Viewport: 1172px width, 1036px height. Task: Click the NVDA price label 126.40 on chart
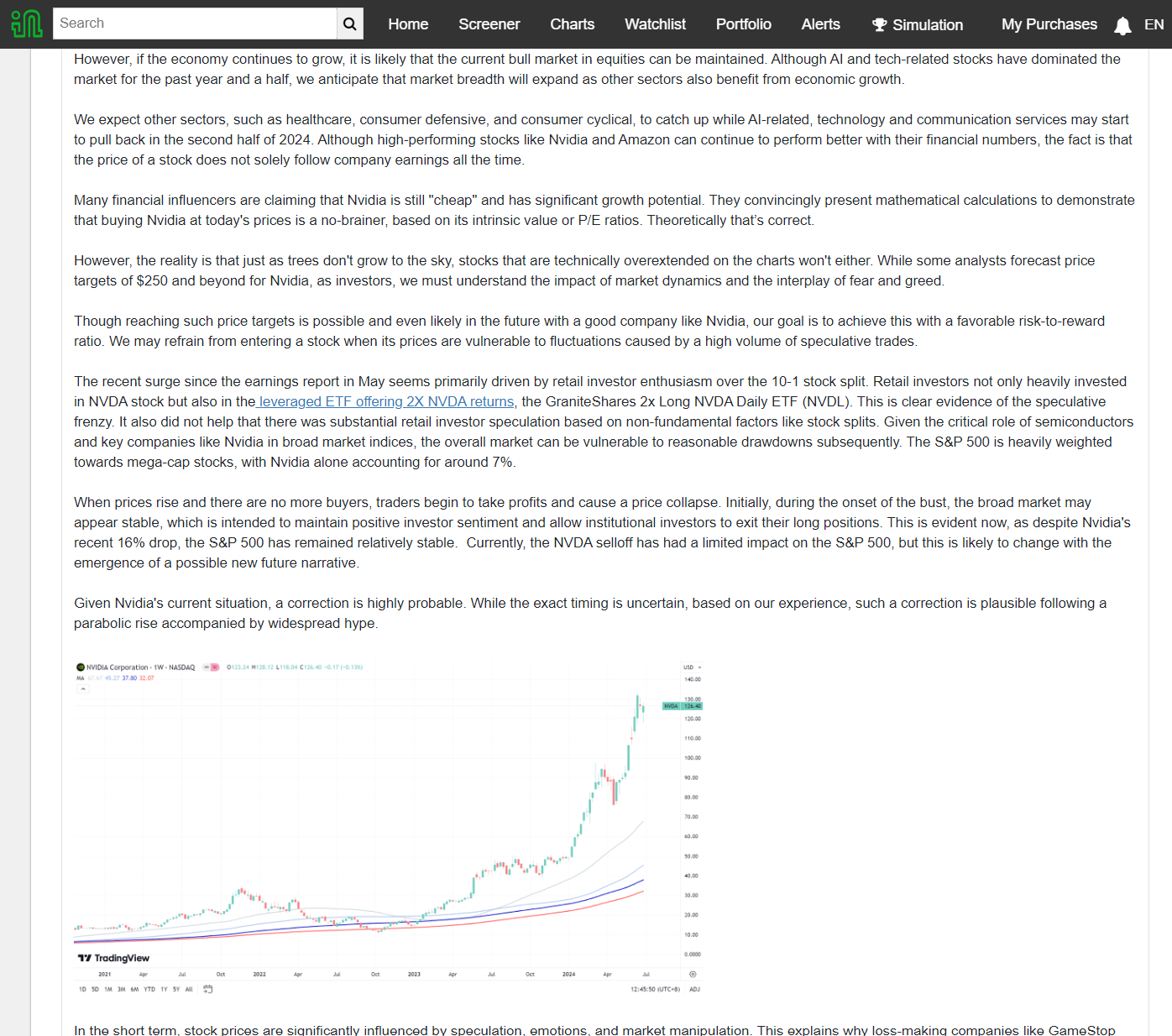(683, 706)
